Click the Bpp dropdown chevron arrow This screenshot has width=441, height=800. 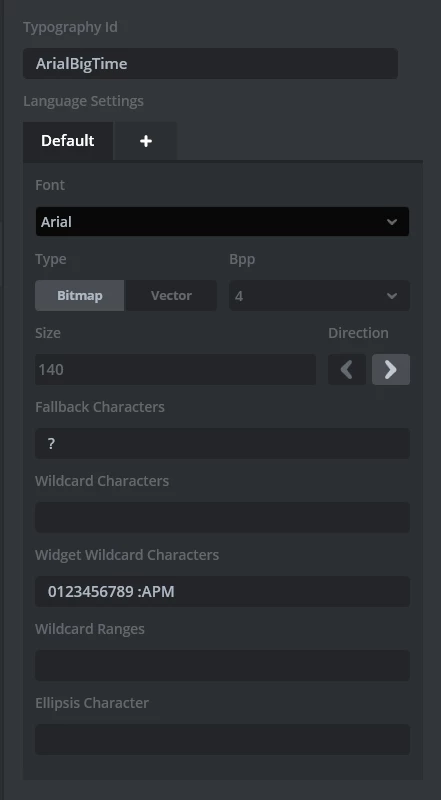pos(392,295)
